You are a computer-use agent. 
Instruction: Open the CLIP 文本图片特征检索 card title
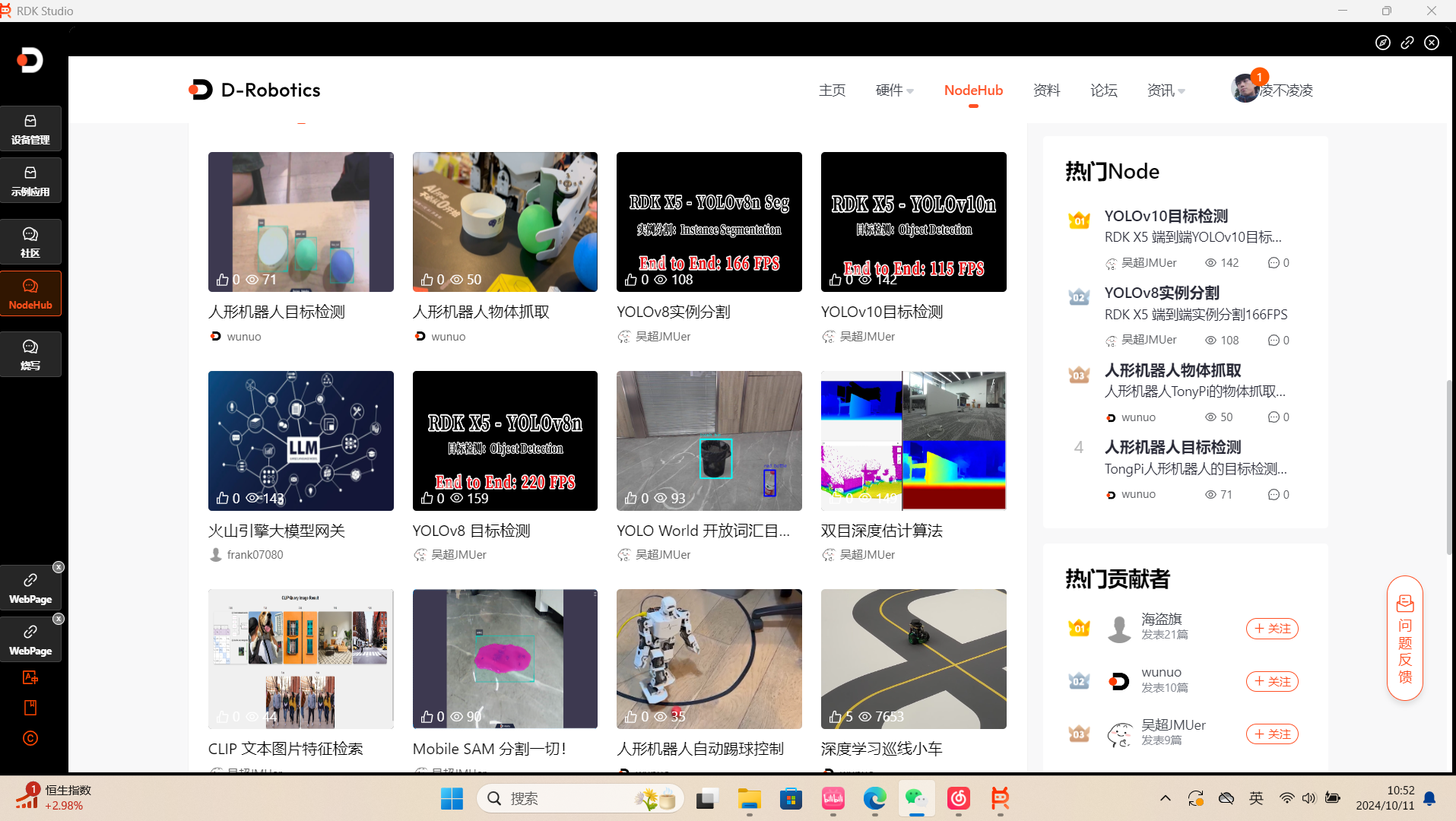click(286, 749)
